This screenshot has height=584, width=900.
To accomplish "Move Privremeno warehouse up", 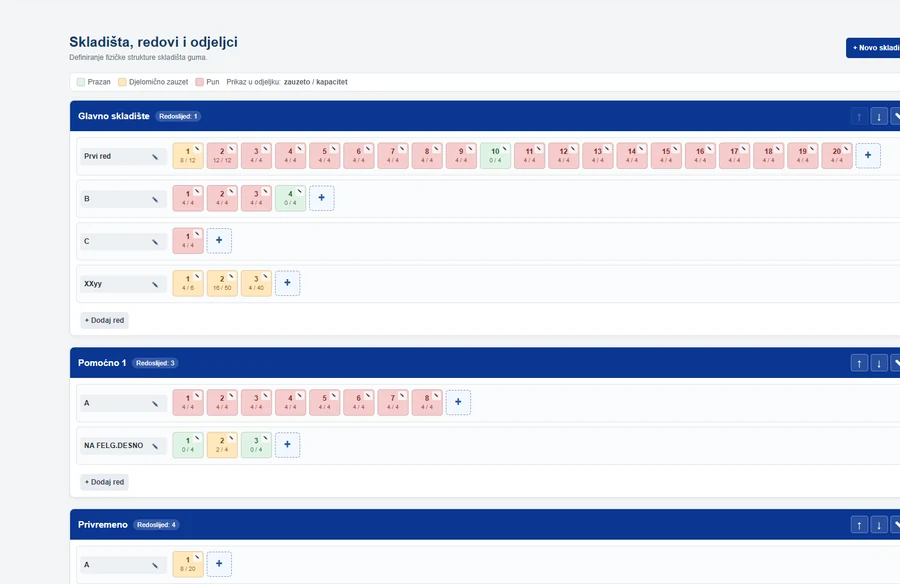I will tap(859, 525).
